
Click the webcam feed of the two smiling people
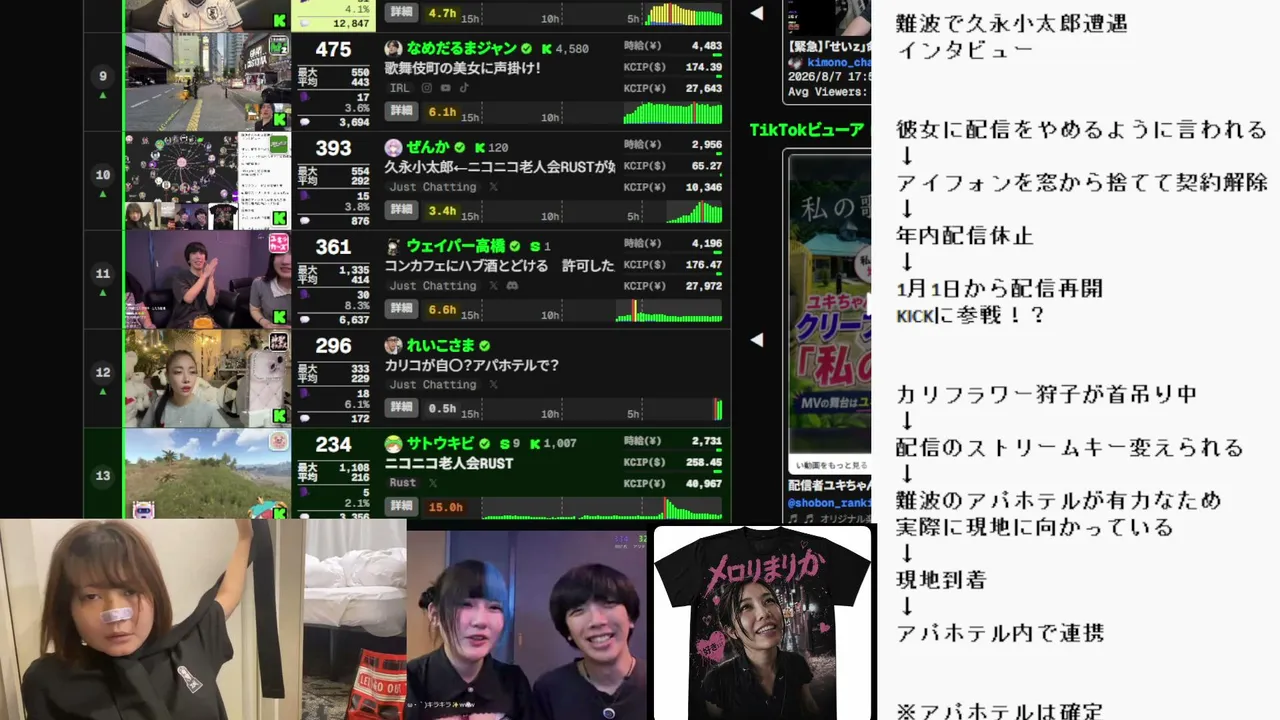click(x=527, y=625)
